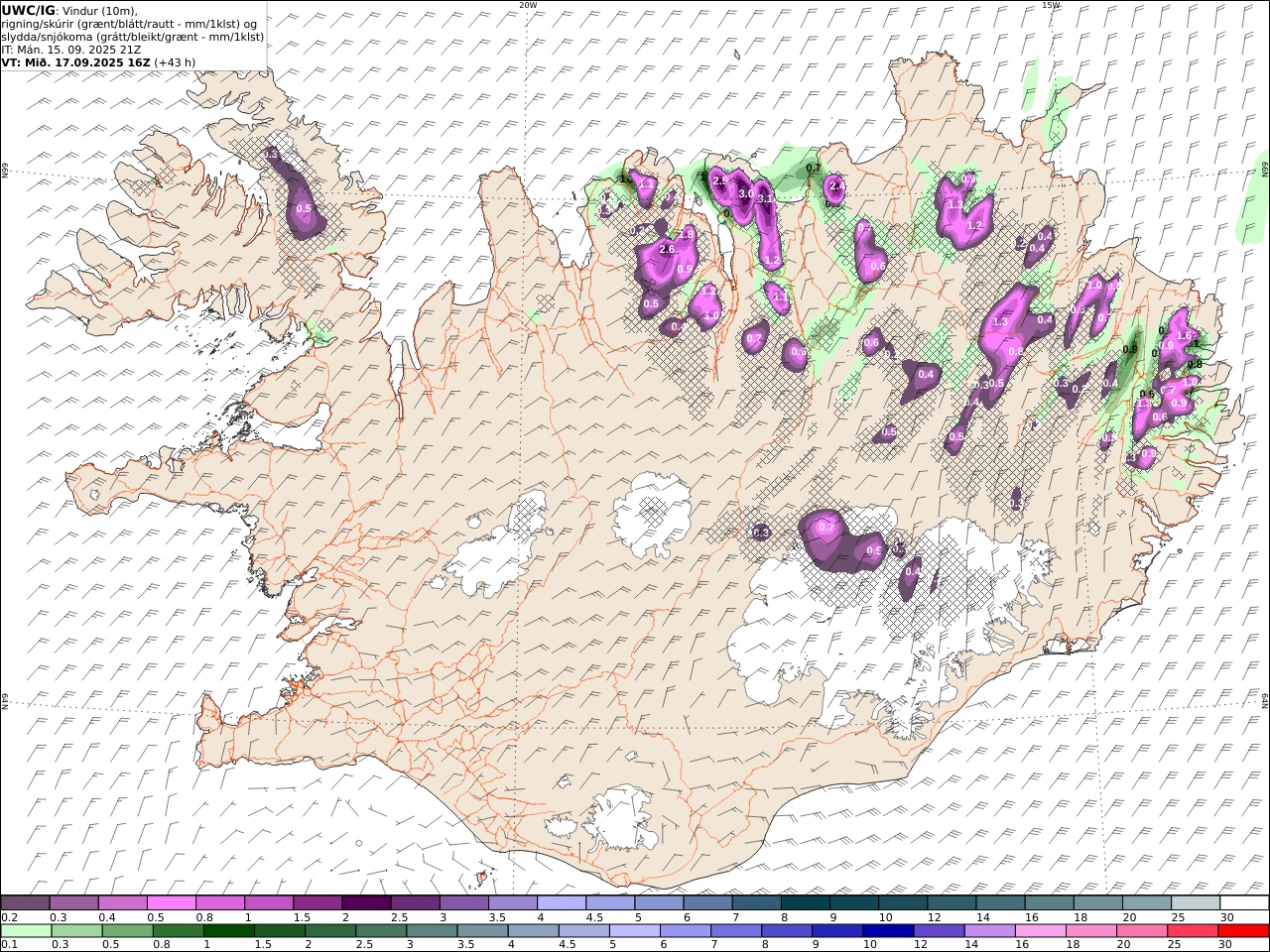Click the '1.8' snowfall value on the map
1270x952 pixels.
687,234
